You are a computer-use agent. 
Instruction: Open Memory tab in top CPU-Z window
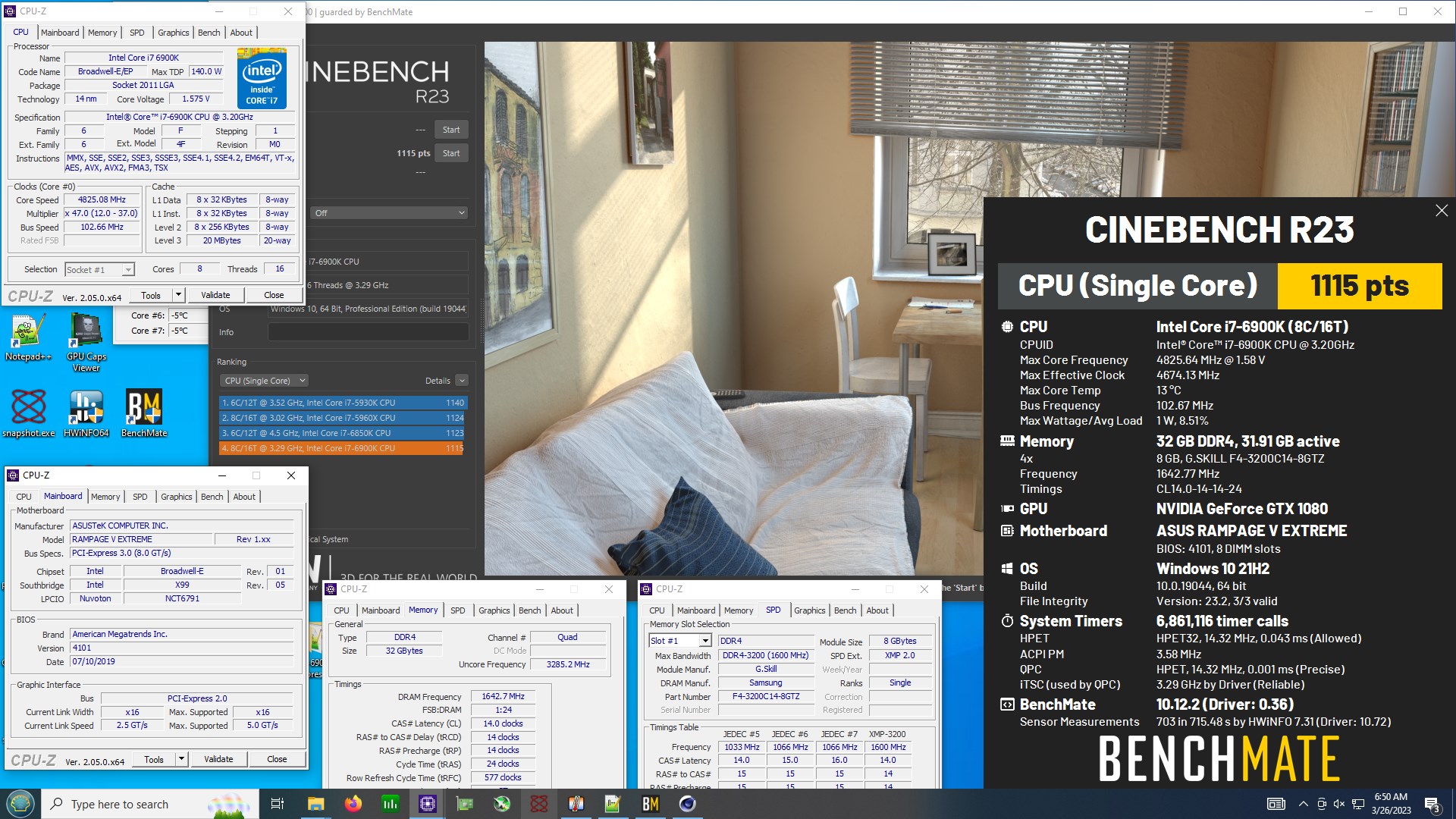tap(102, 33)
